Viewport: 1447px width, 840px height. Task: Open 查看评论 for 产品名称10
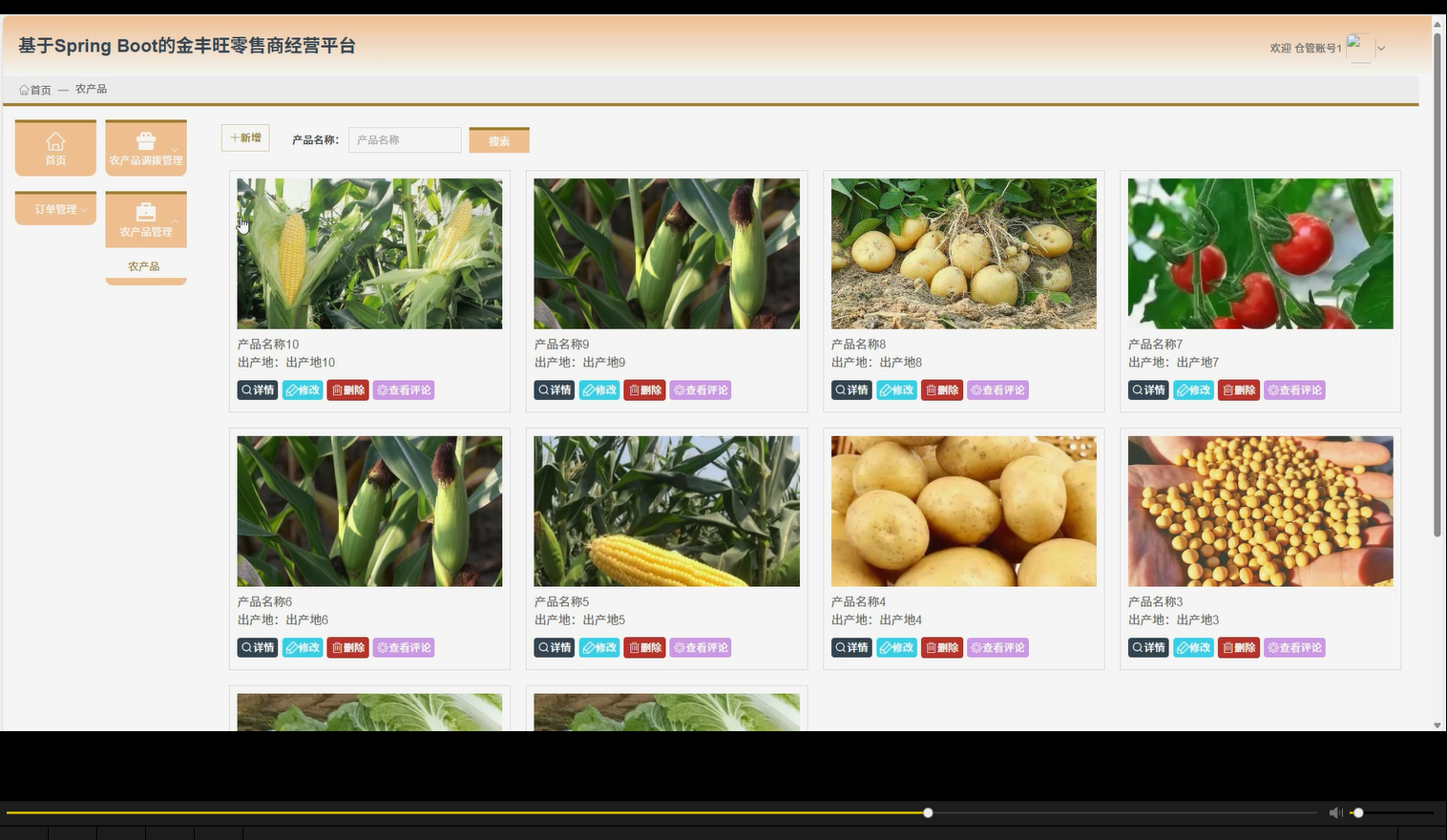pos(404,390)
